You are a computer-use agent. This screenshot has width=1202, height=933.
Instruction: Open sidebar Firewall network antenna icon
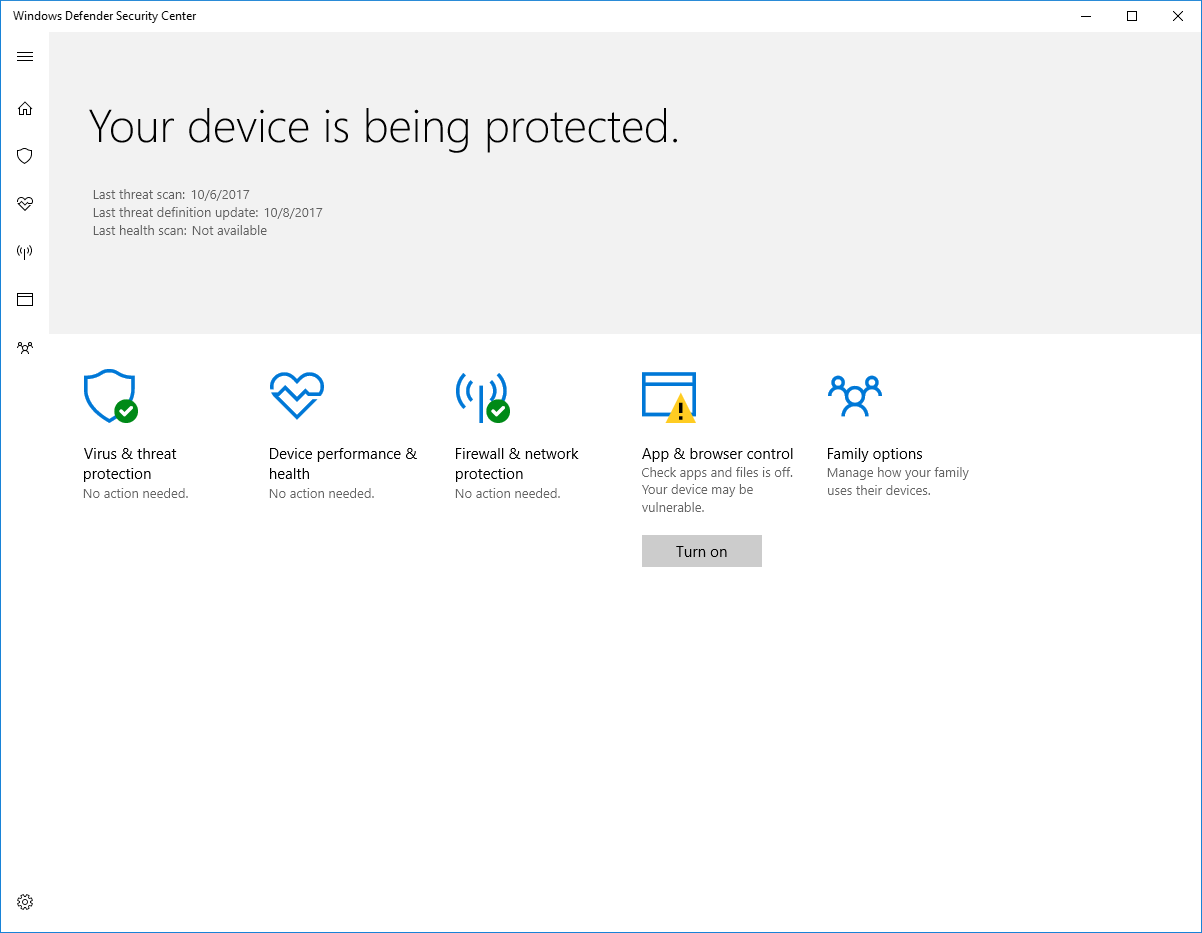pyautogui.click(x=25, y=252)
